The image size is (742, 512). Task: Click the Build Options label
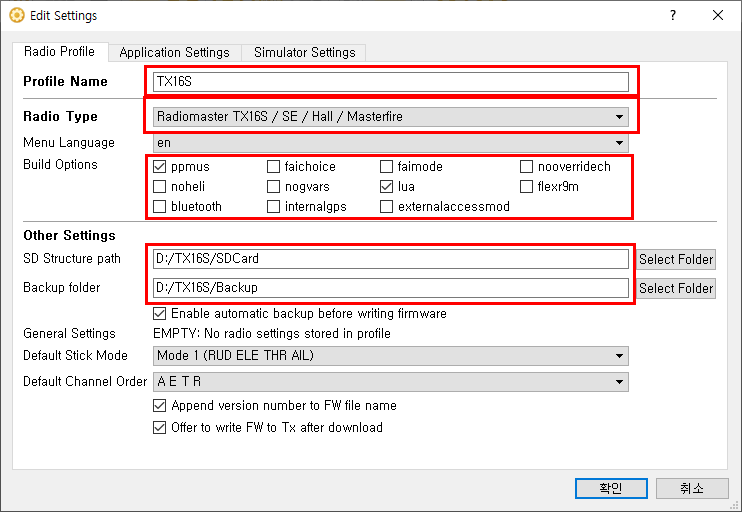[60, 165]
